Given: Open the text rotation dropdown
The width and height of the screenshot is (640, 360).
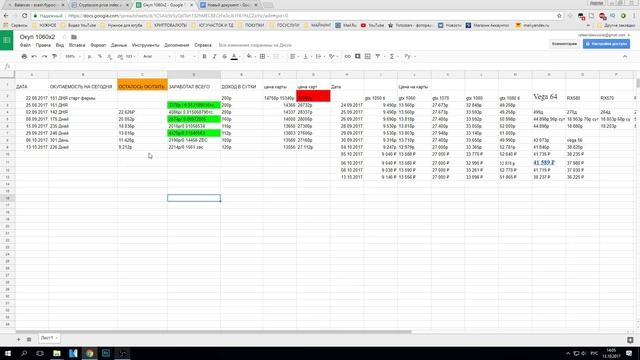Looking at the screenshot, I should [x=333, y=56].
